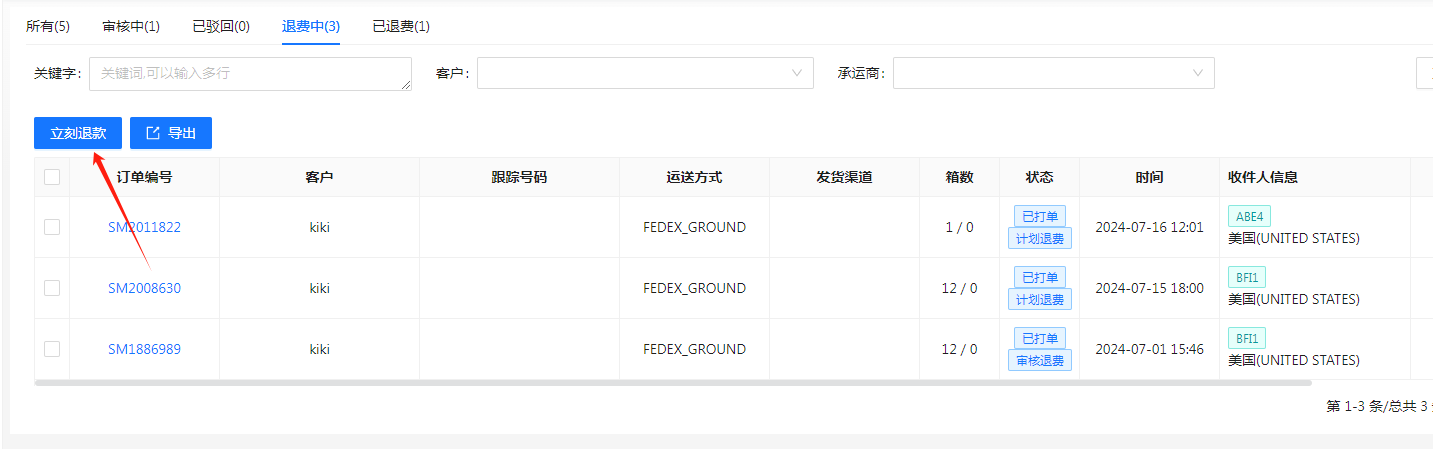Switch to the 所有(5) tab
1433x449 pixels.
pyautogui.click(x=48, y=26)
